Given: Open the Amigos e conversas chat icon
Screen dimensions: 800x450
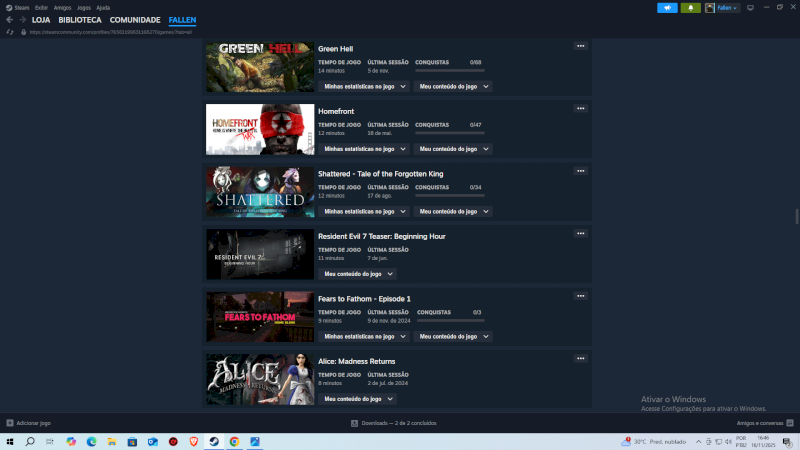Looking at the screenshot, I should [790, 423].
